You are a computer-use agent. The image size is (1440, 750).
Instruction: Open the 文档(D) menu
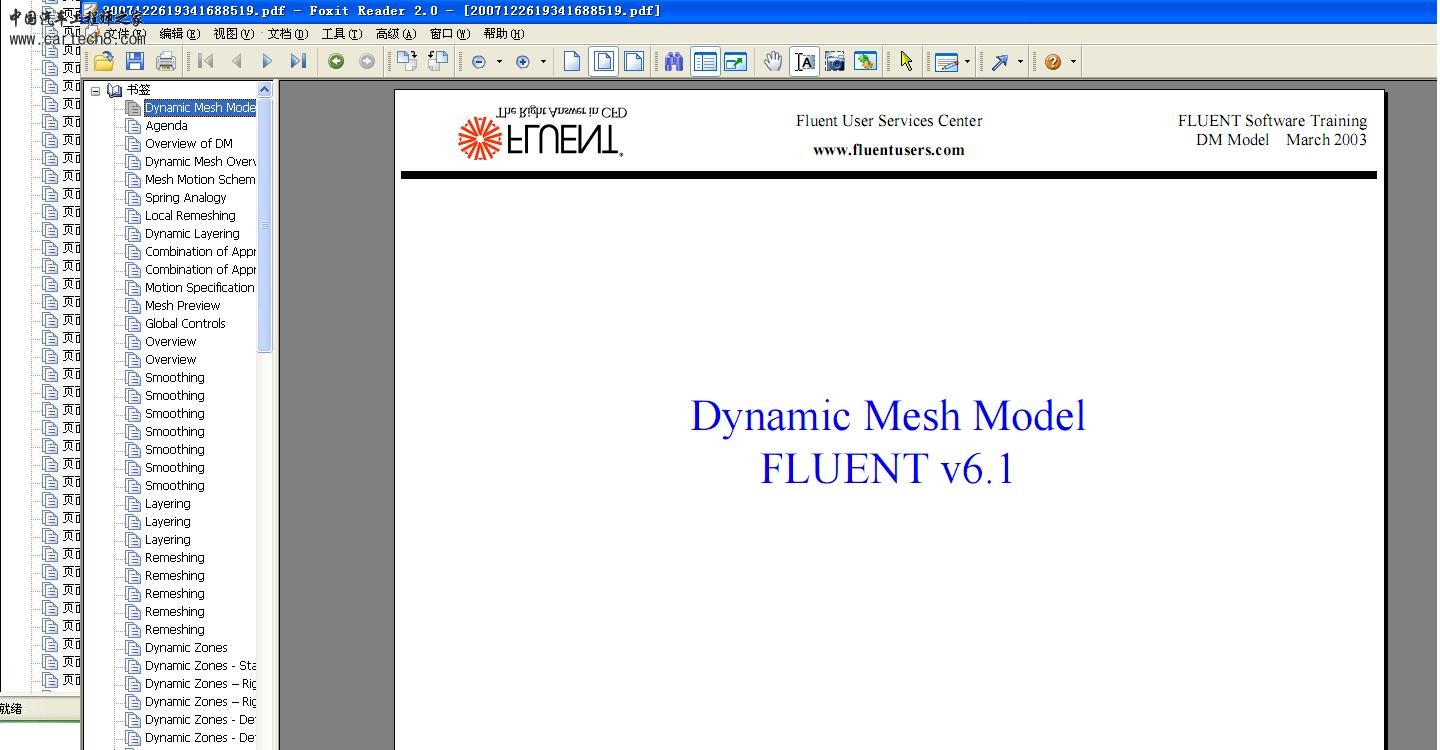point(288,34)
